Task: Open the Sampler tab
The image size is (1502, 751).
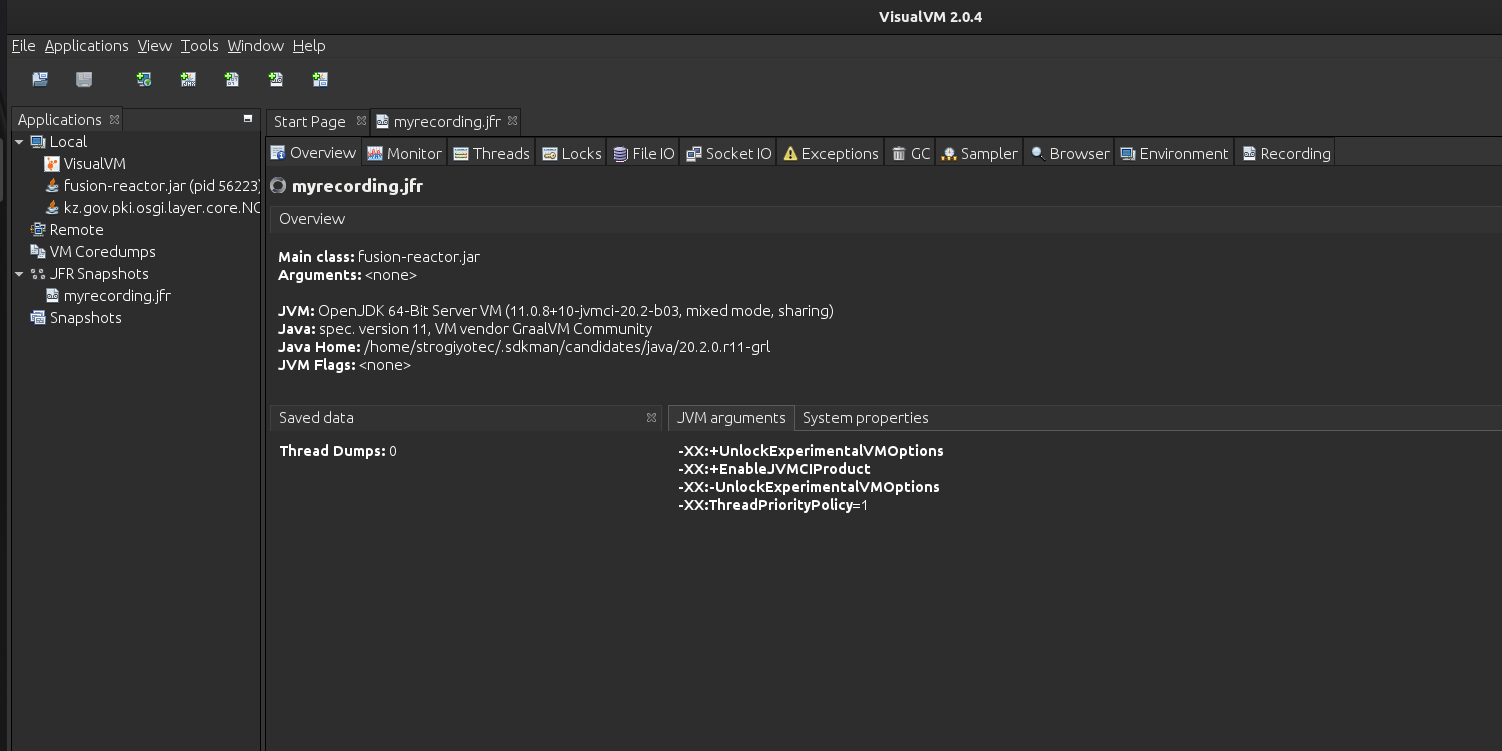Action: [x=979, y=153]
